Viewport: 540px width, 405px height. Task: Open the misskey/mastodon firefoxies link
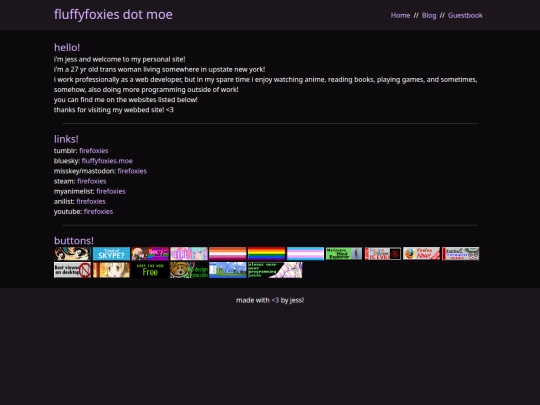132,171
